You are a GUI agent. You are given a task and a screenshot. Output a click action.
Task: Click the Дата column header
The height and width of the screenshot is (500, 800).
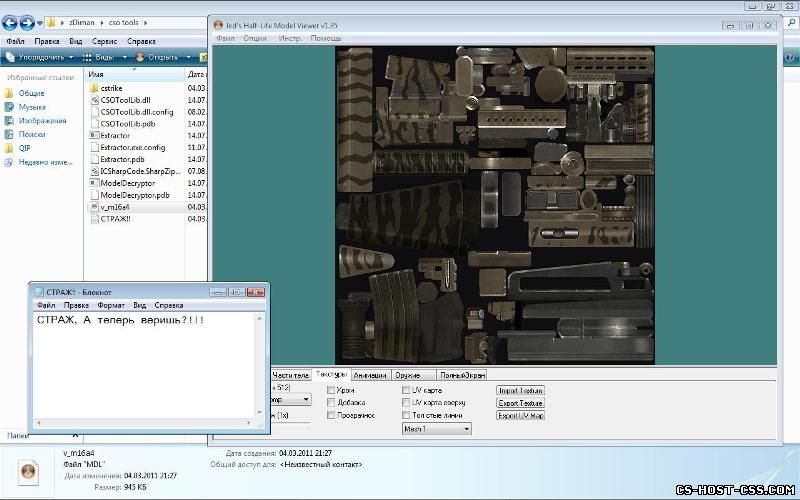pyautogui.click(x=196, y=74)
